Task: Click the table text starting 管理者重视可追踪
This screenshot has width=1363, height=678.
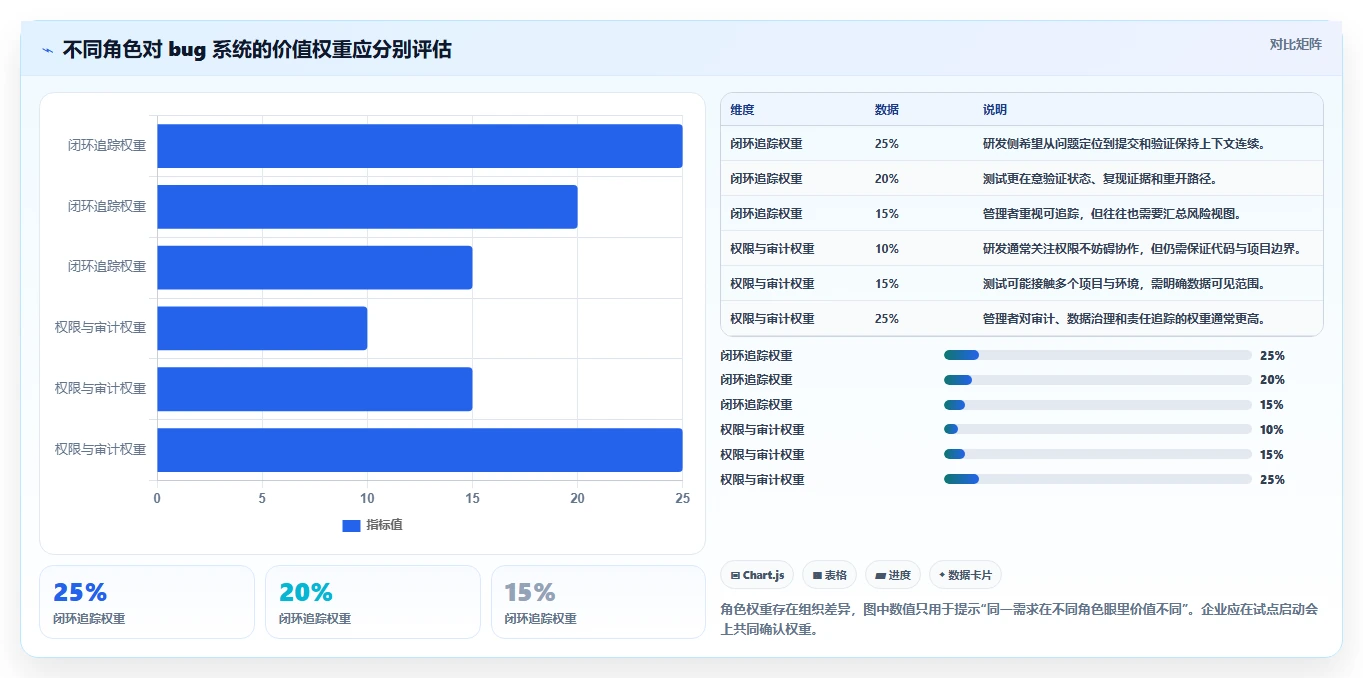Action: 1112,214
